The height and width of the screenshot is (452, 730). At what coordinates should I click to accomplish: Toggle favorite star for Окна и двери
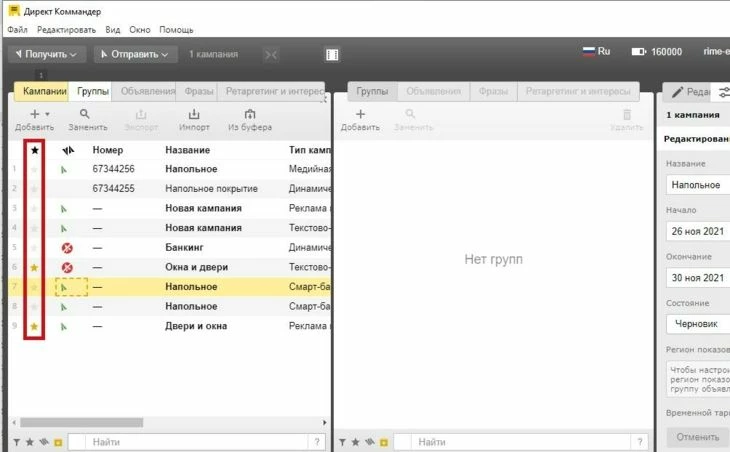34,268
